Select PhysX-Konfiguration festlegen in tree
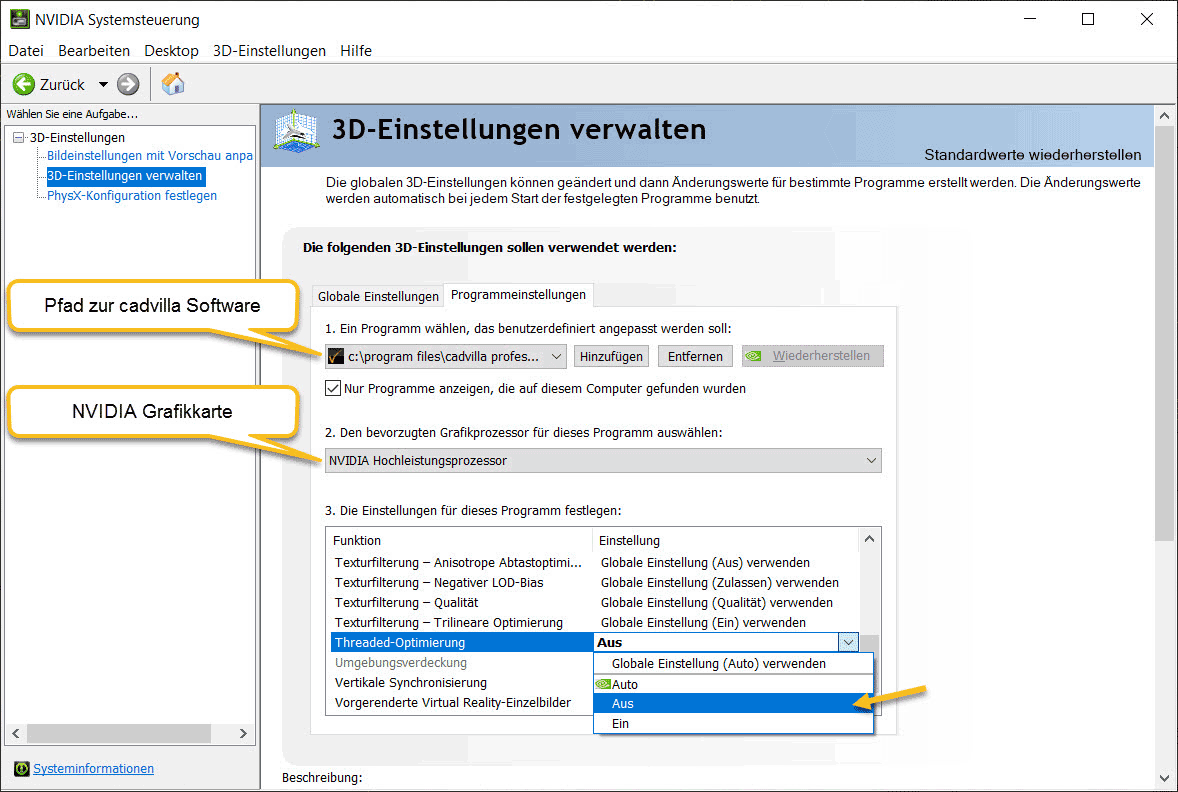1178x792 pixels. [x=132, y=196]
